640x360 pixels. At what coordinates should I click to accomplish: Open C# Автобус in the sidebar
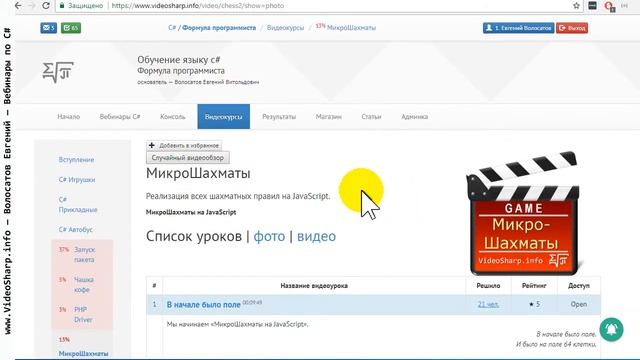(x=76, y=229)
